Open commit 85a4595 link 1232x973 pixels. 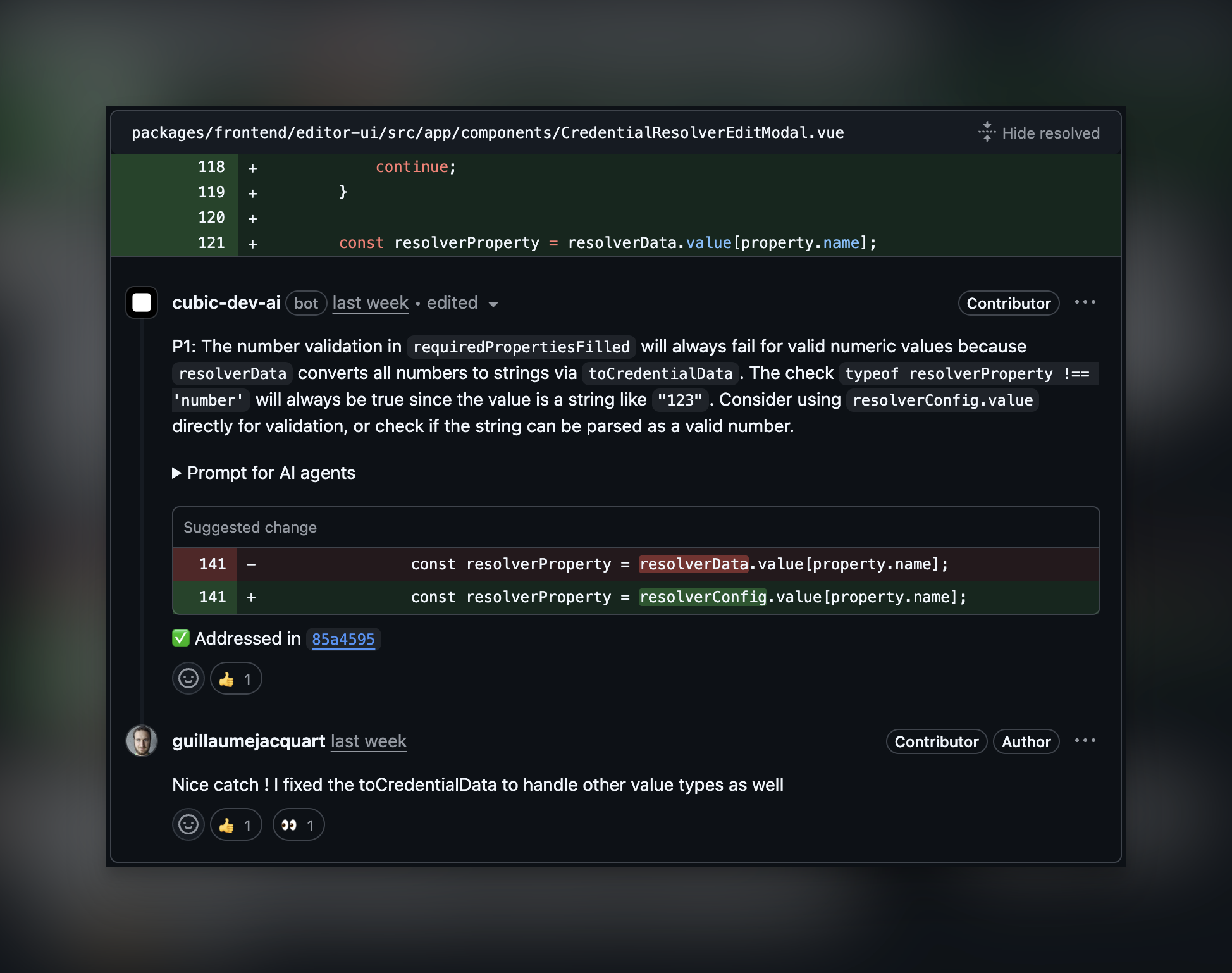343,639
